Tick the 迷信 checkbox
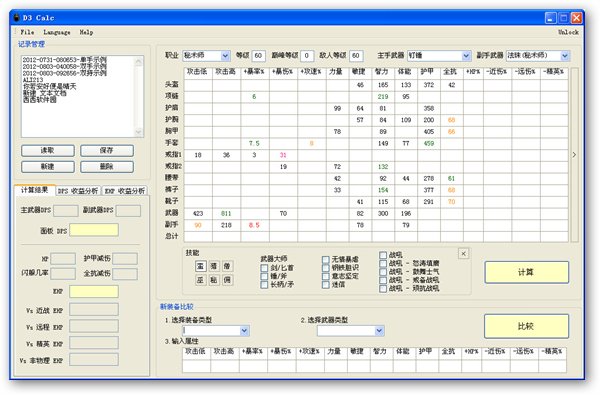600x395 pixels. point(326,285)
